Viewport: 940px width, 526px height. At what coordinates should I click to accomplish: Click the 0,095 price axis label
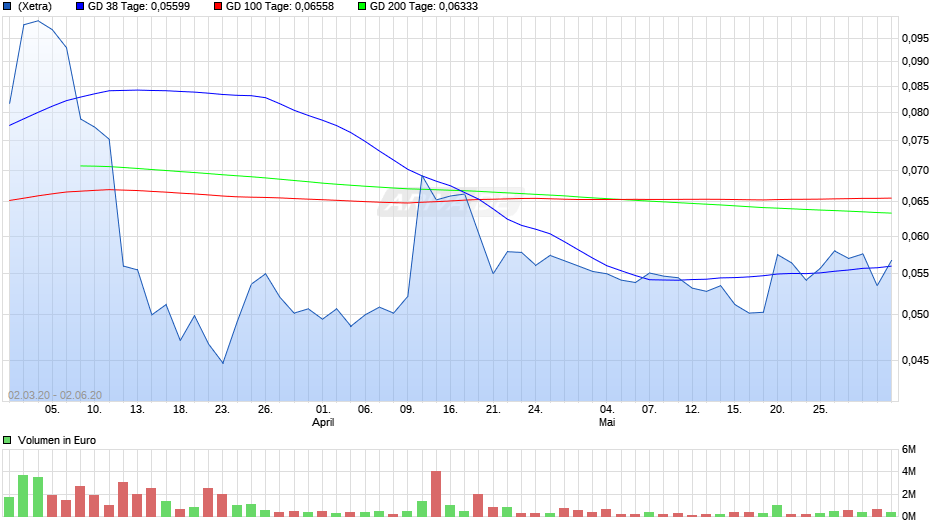(915, 38)
